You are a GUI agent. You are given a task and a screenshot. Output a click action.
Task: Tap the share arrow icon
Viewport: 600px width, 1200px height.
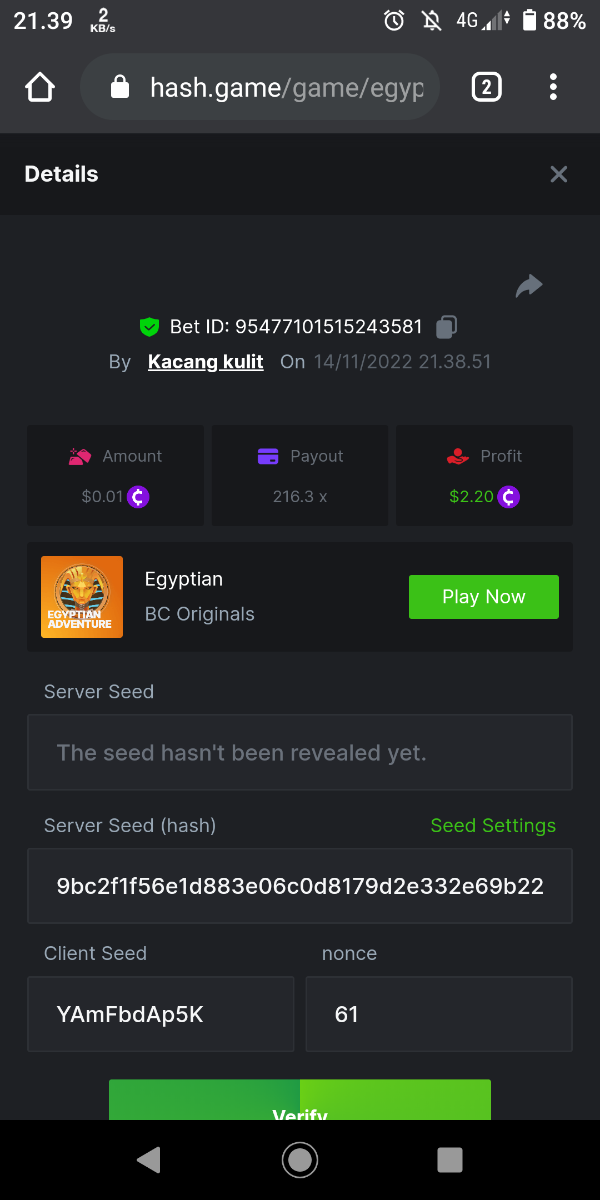[x=528, y=287]
